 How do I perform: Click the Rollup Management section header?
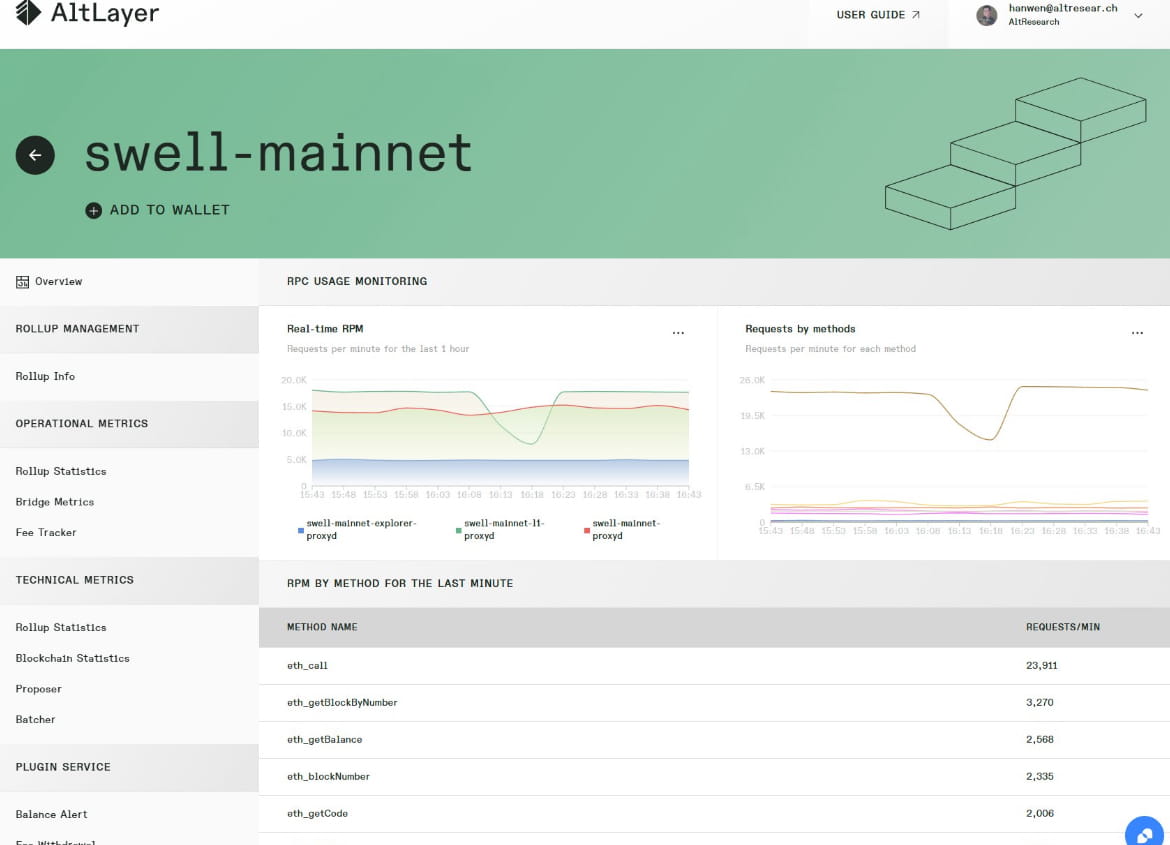129,329
